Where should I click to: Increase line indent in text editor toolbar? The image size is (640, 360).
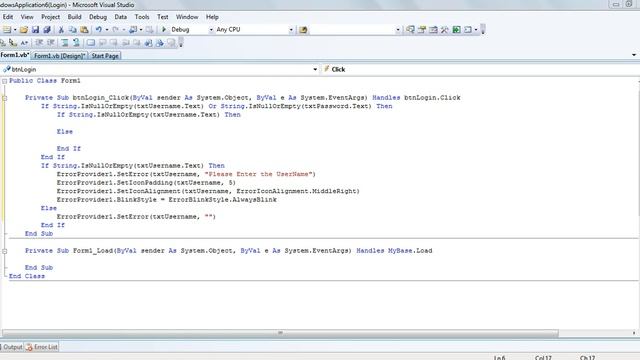(51, 42)
